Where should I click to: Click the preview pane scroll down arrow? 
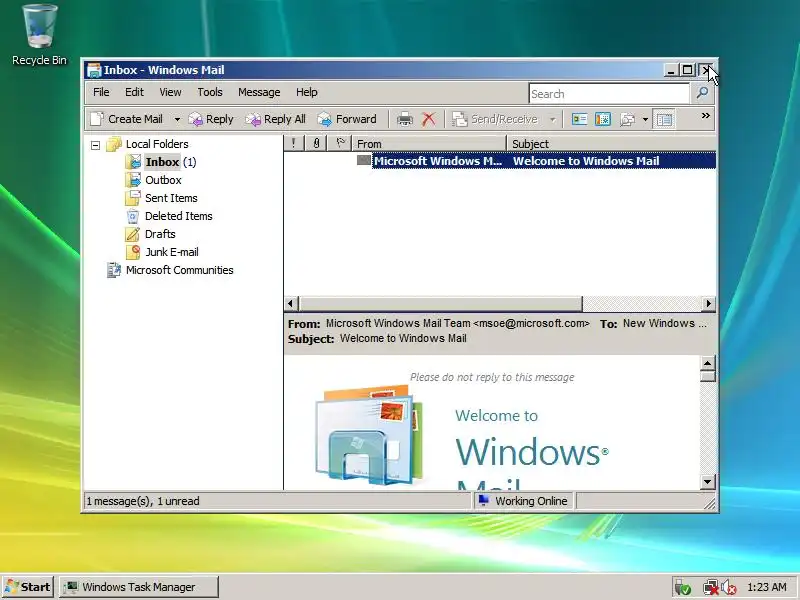point(708,482)
